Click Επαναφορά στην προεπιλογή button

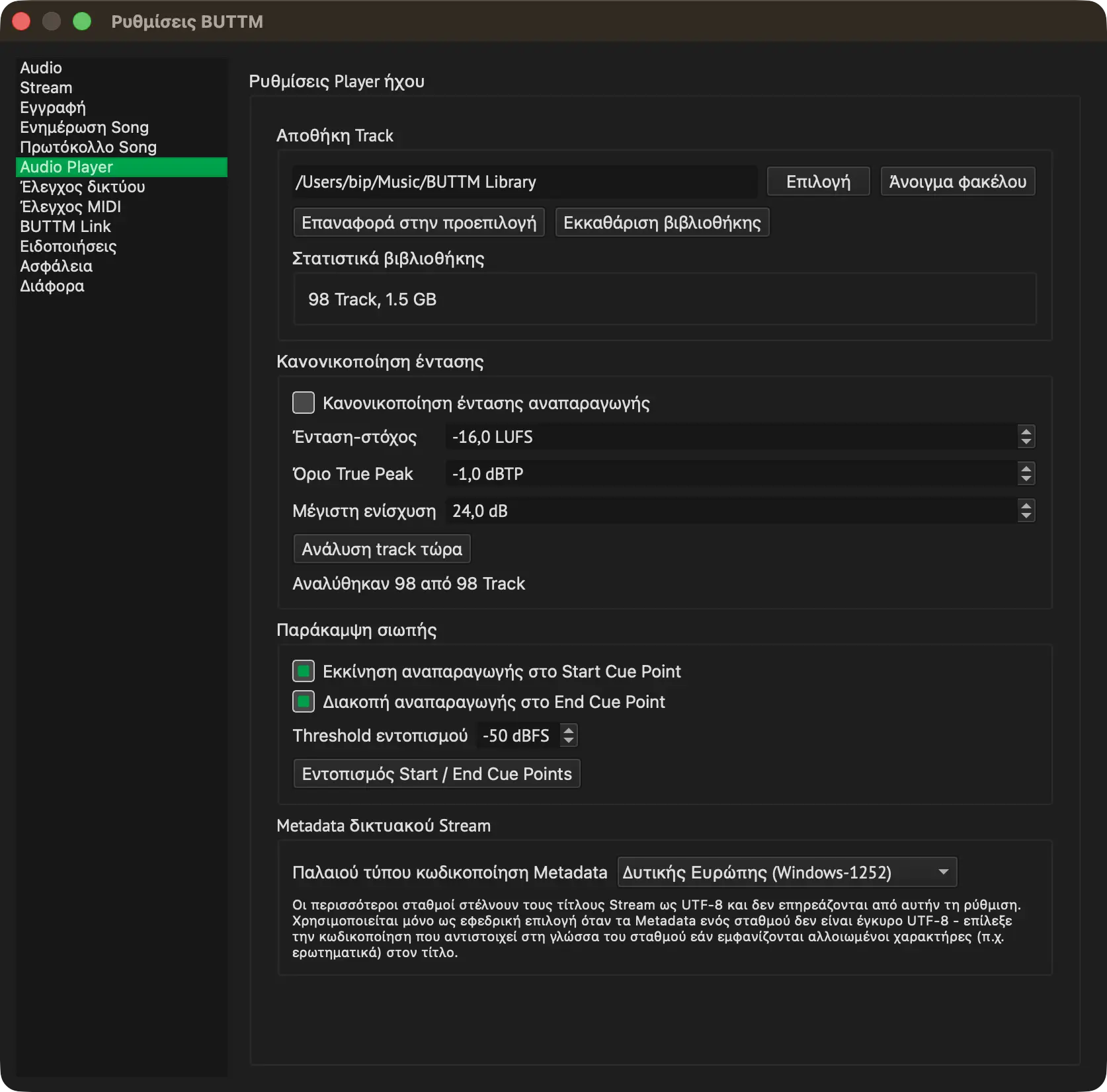click(x=419, y=223)
